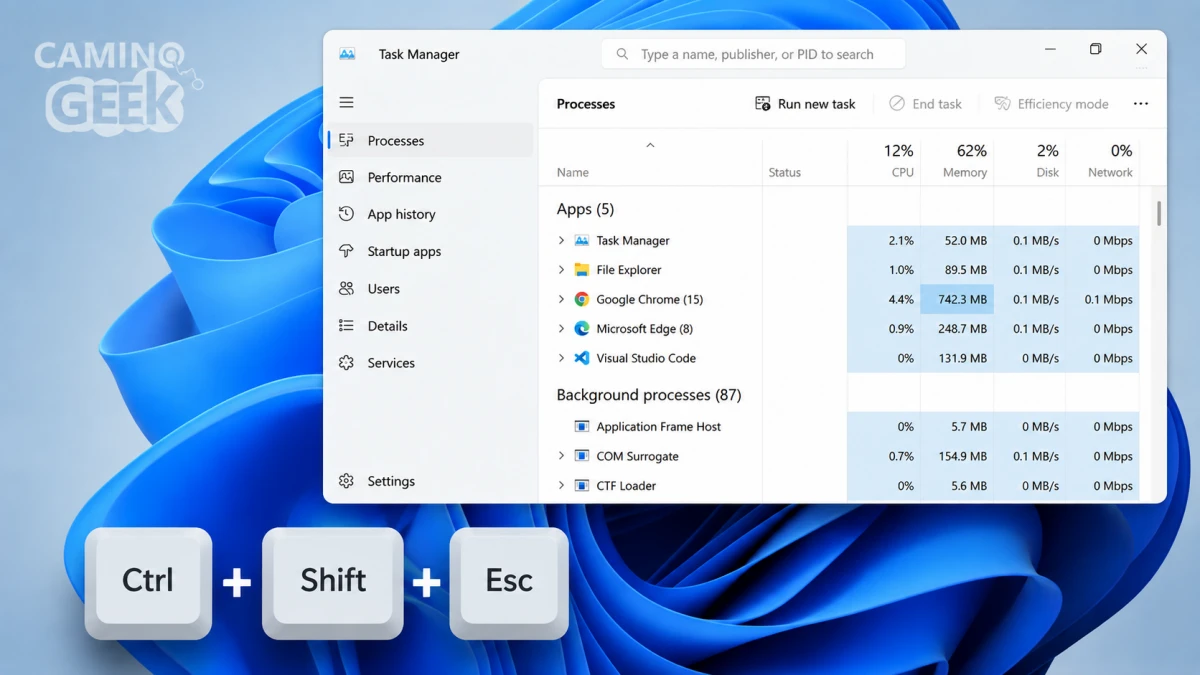1200x675 pixels.
Task: Expand the Visual Studio Code row
Action: click(x=561, y=358)
